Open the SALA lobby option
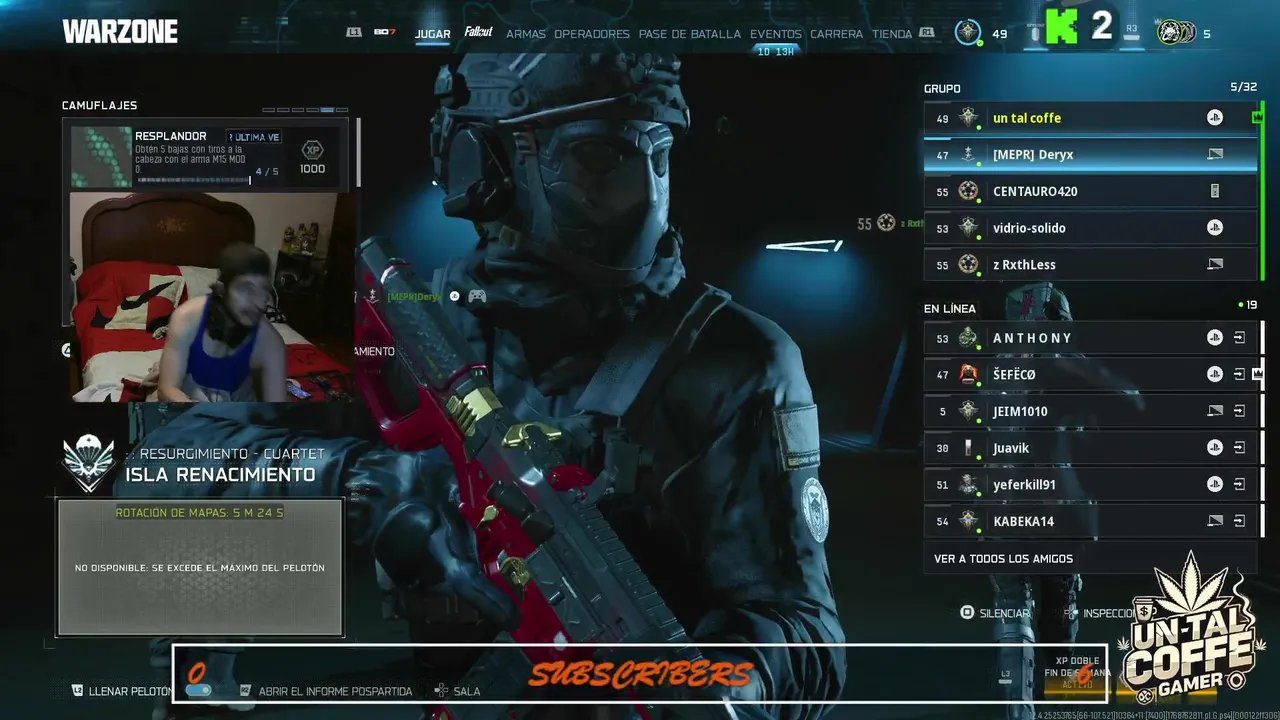 [467, 691]
